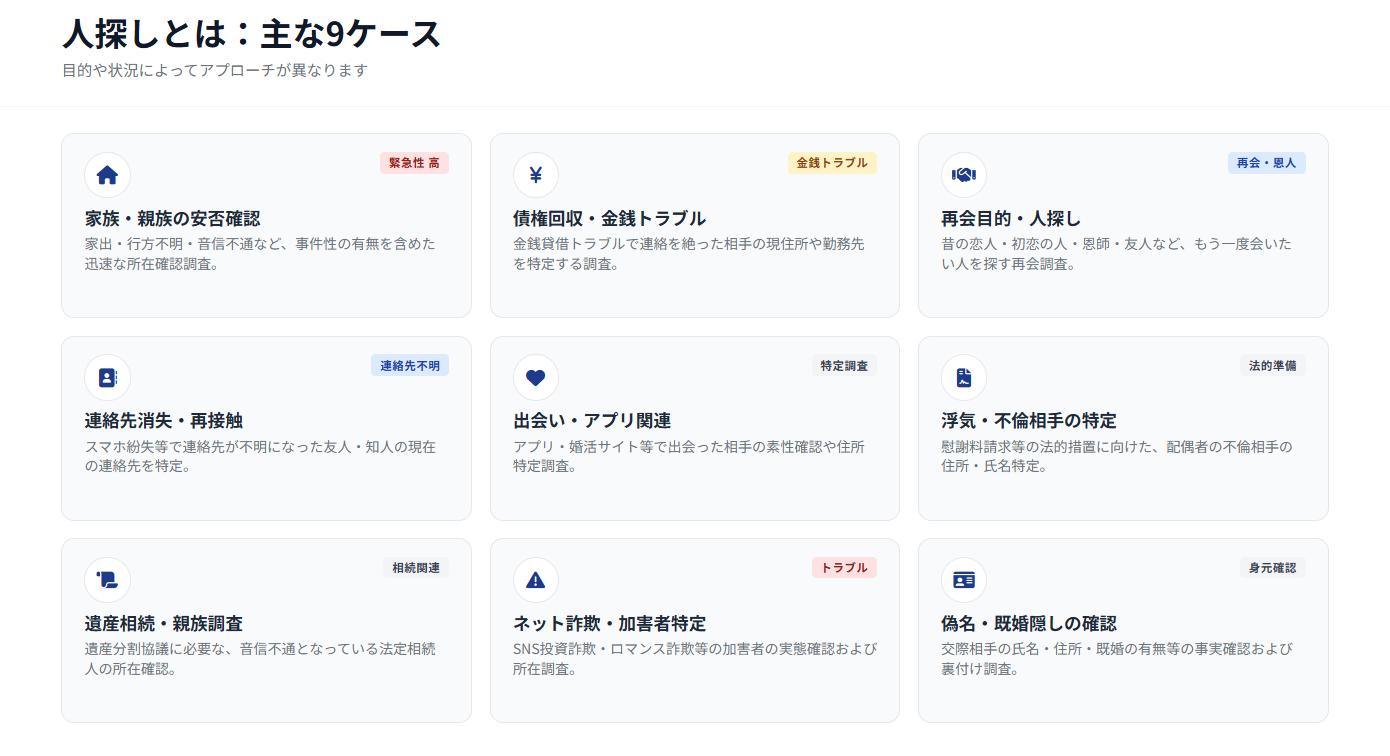The width and height of the screenshot is (1390, 756).
Task: Click the 法的準備 badge
Action: coord(1272,366)
